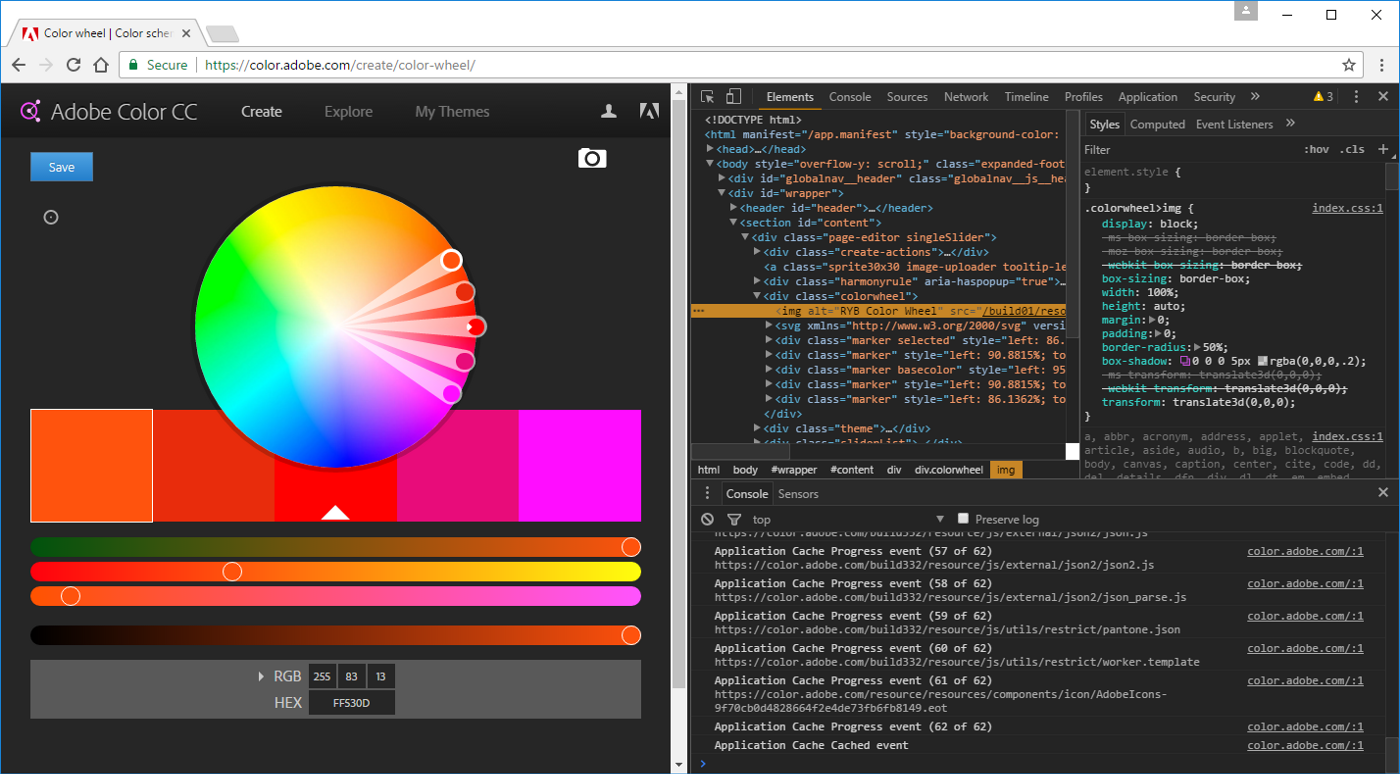
Task: Enable the Preserve log checkbox
Action: click(963, 519)
